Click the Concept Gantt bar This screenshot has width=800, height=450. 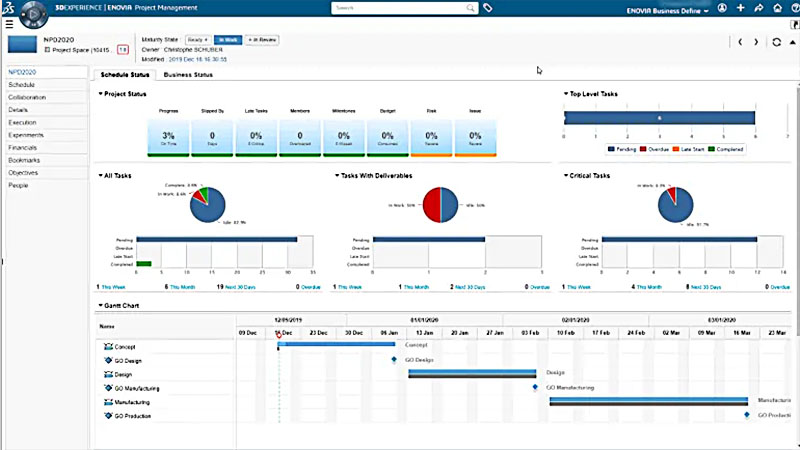(x=336, y=344)
